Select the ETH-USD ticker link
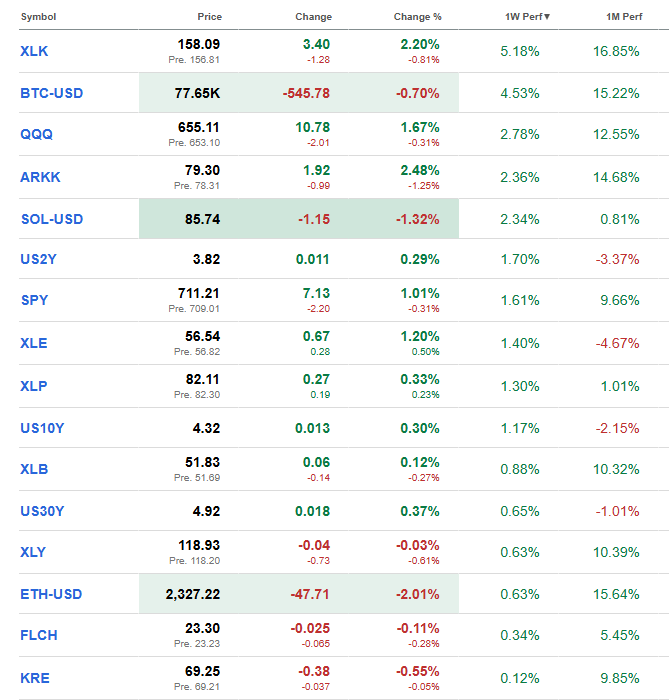The image size is (669, 700). [52, 594]
